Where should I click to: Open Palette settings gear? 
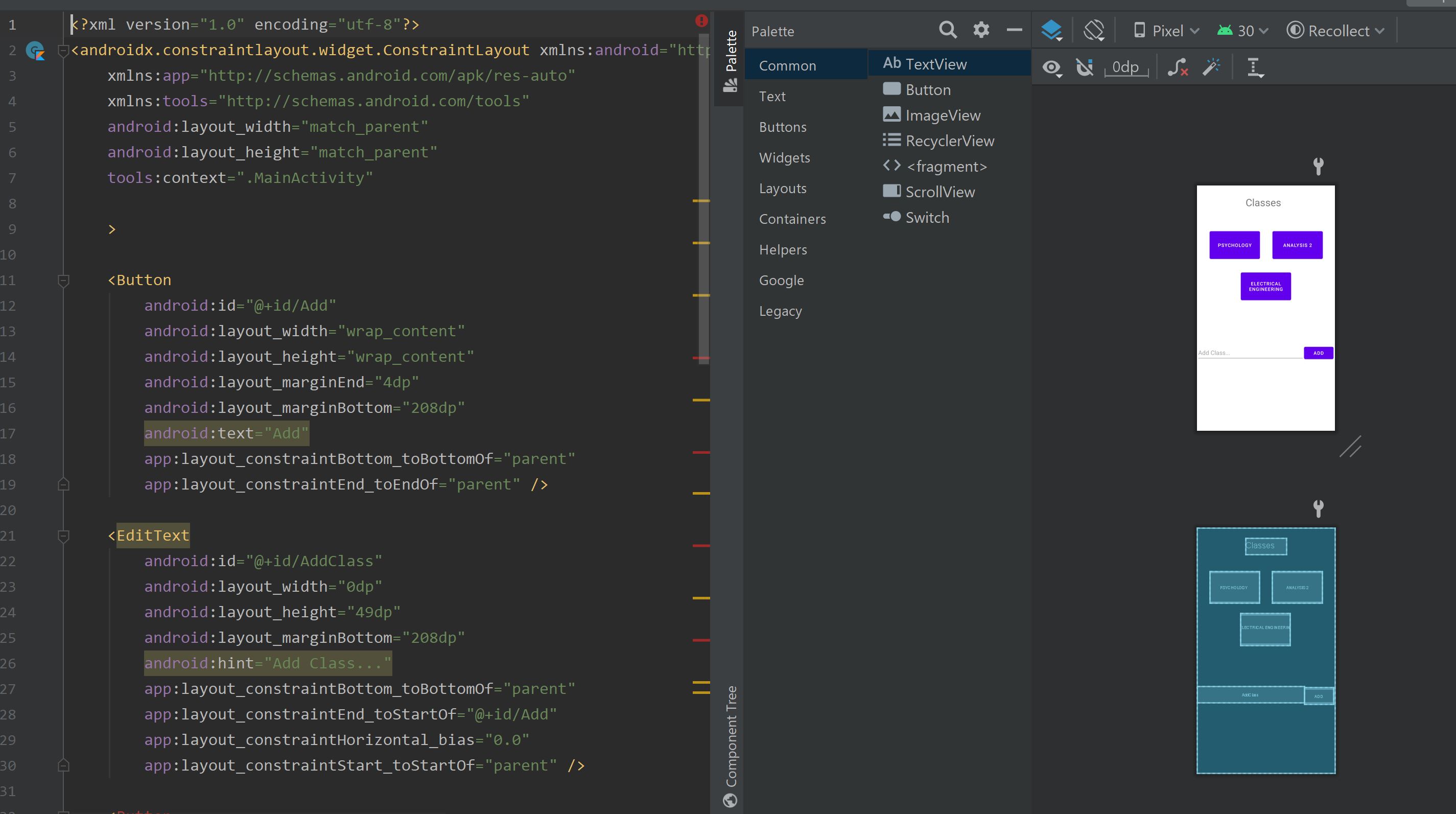click(981, 30)
